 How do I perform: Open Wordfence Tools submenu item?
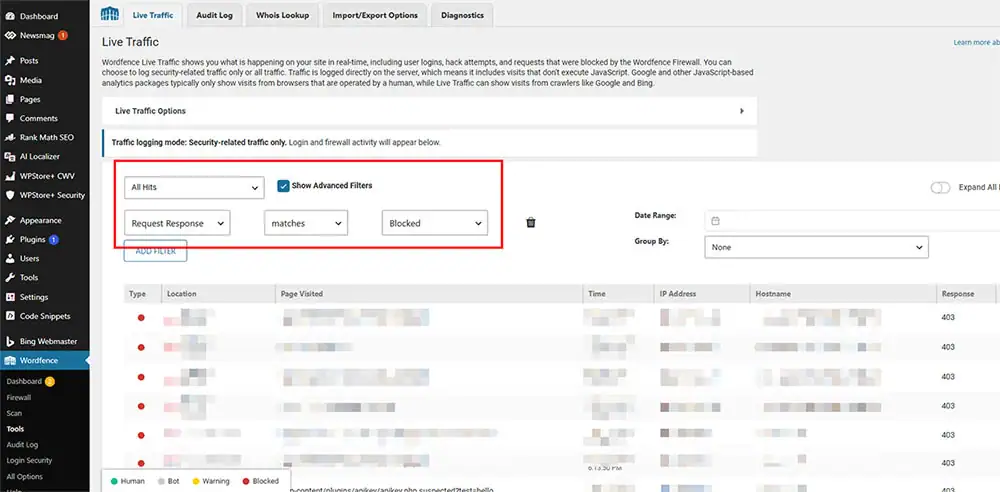[15, 429]
